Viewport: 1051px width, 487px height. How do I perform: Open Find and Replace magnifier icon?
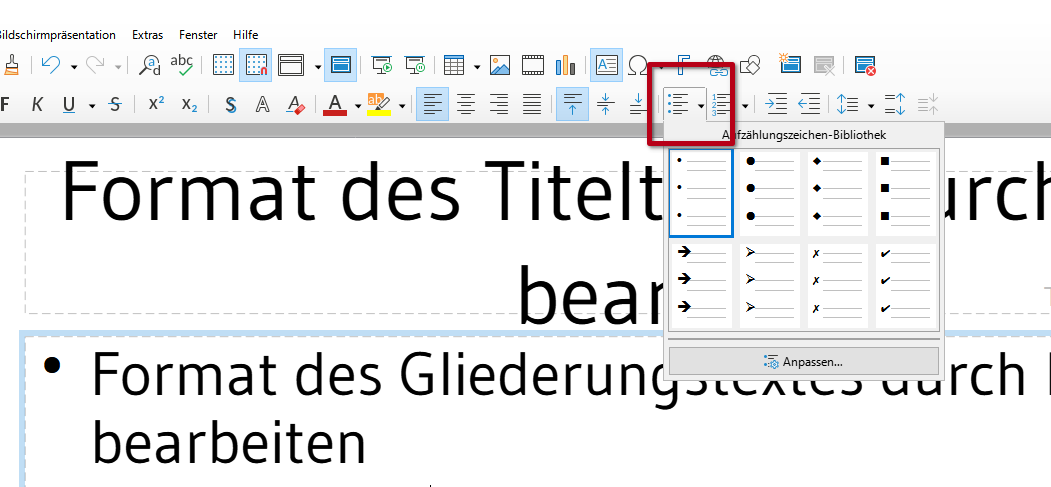149,65
